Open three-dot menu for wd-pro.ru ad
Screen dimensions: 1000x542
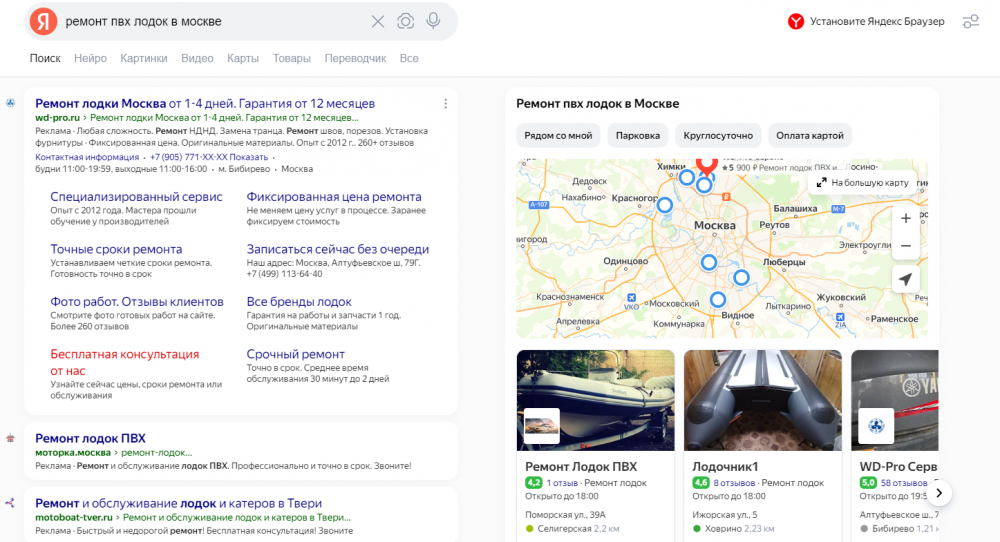pos(446,103)
